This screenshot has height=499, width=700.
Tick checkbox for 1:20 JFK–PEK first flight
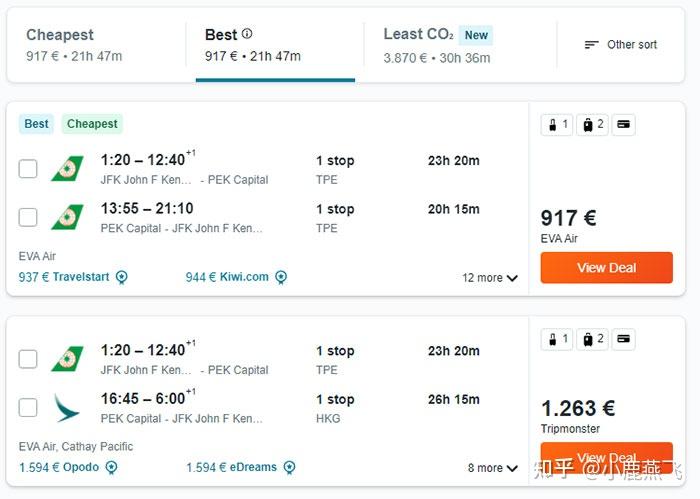tap(28, 169)
